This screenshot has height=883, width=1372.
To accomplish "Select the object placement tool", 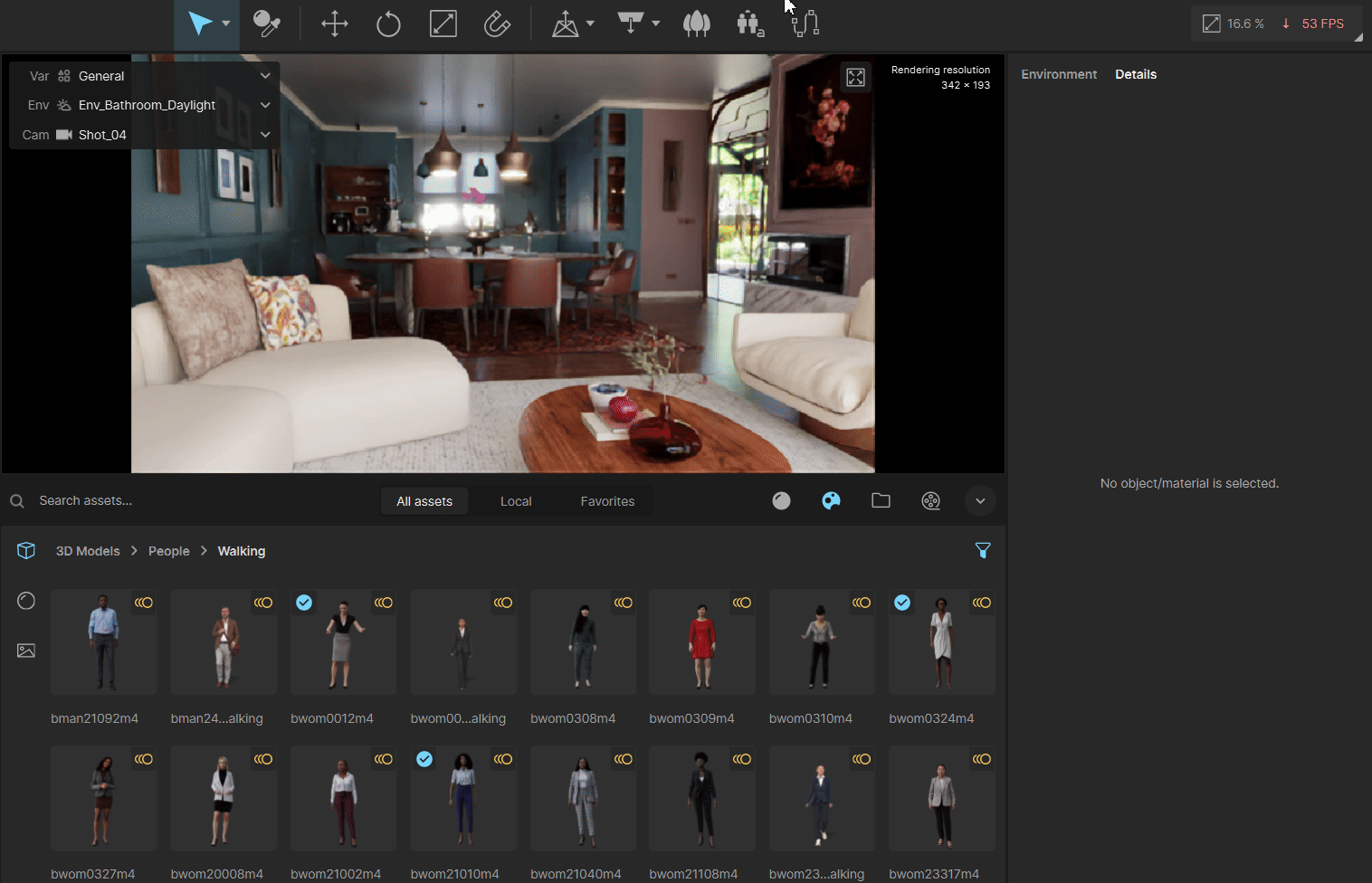I will point(566,24).
